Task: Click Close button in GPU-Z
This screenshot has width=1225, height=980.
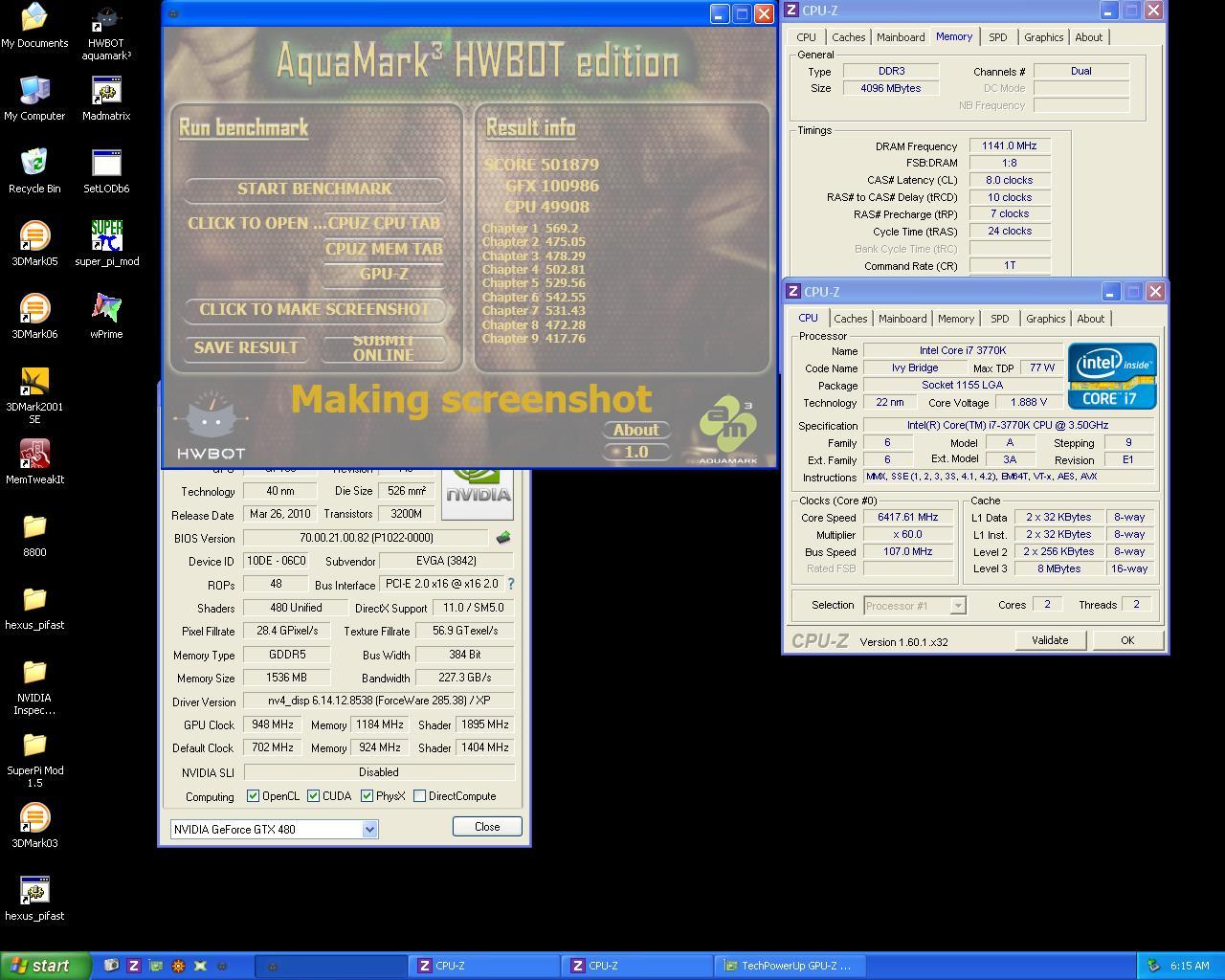Action: 487,827
